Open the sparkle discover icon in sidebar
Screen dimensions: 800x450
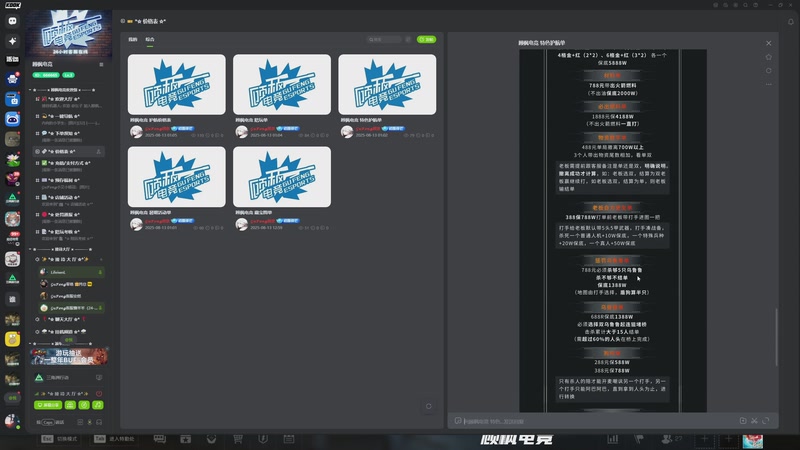(x=12, y=41)
